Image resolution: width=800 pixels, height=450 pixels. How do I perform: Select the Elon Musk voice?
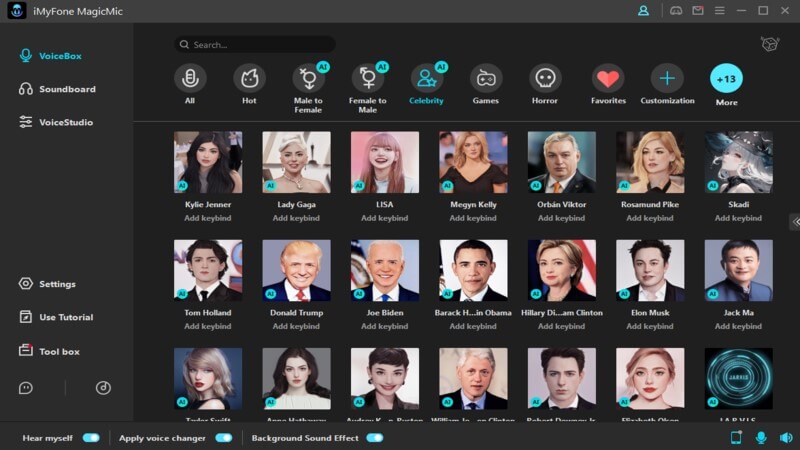coord(650,270)
